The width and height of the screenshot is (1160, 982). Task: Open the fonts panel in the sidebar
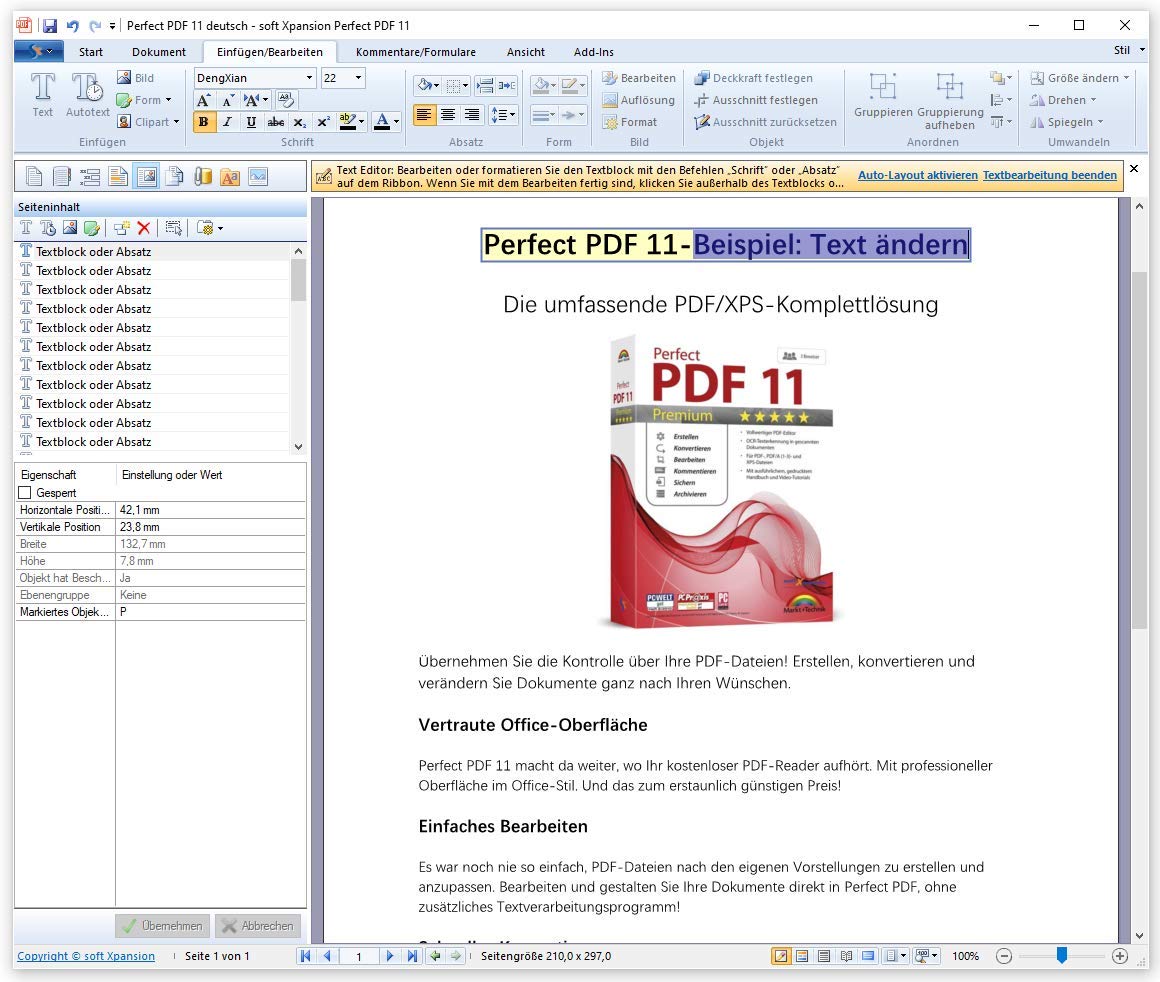[x=230, y=177]
